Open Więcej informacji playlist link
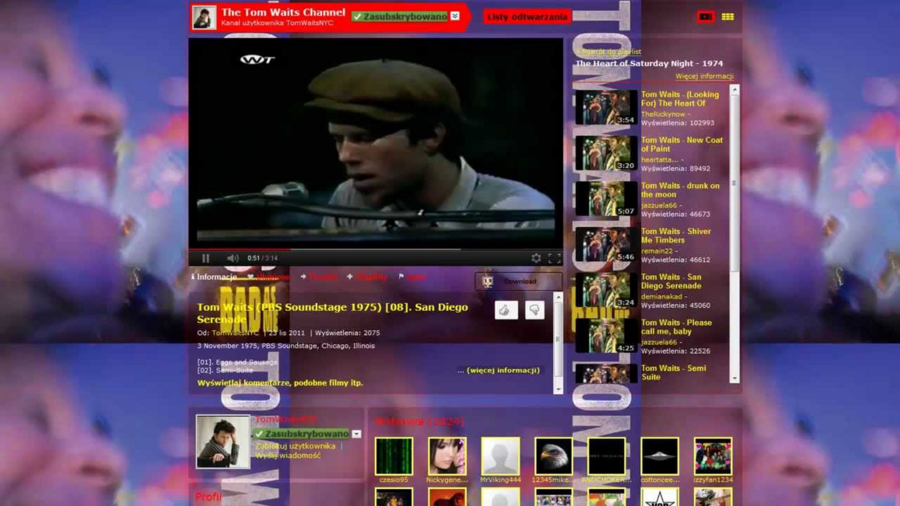Image resolution: width=900 pixels, height=506 pixels. pos(704,76)
